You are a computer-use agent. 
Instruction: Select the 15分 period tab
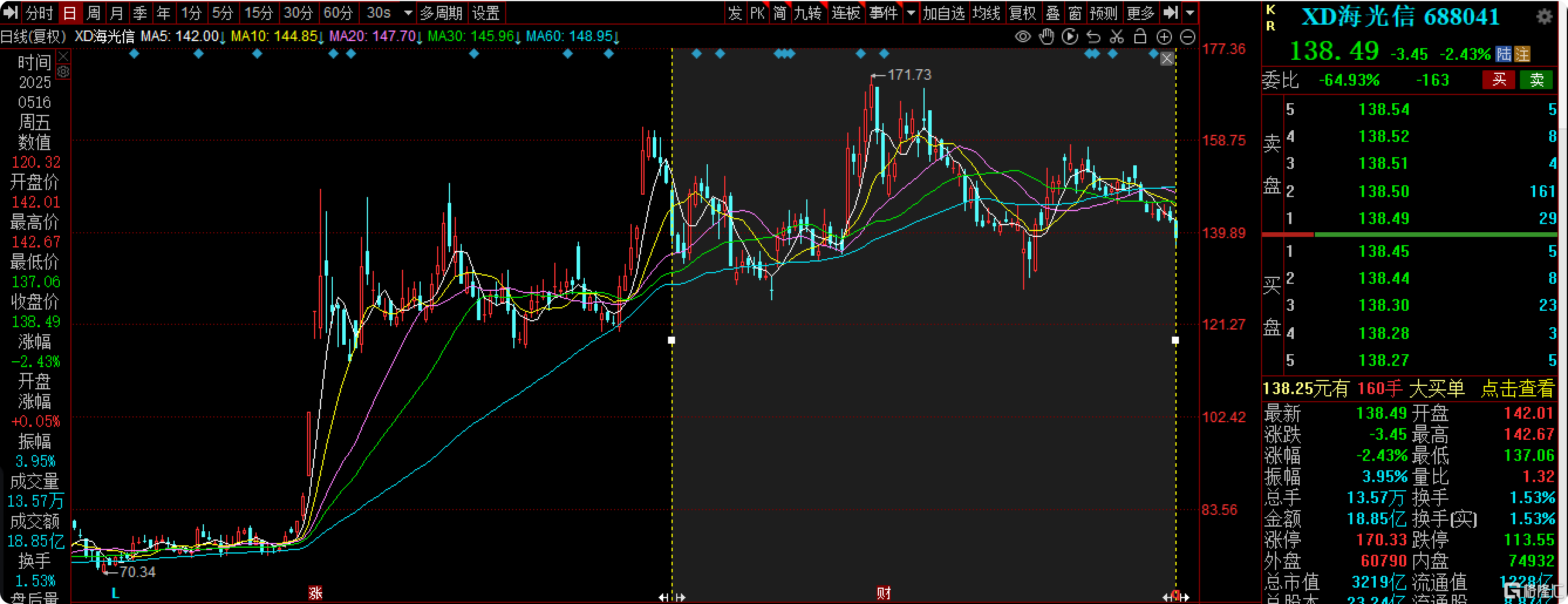point(258,13)
